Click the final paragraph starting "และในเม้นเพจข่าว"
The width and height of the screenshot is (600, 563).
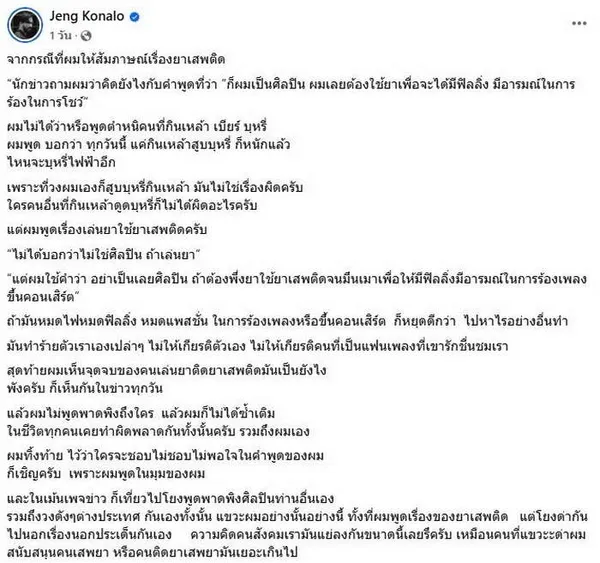tap(297, 525)
